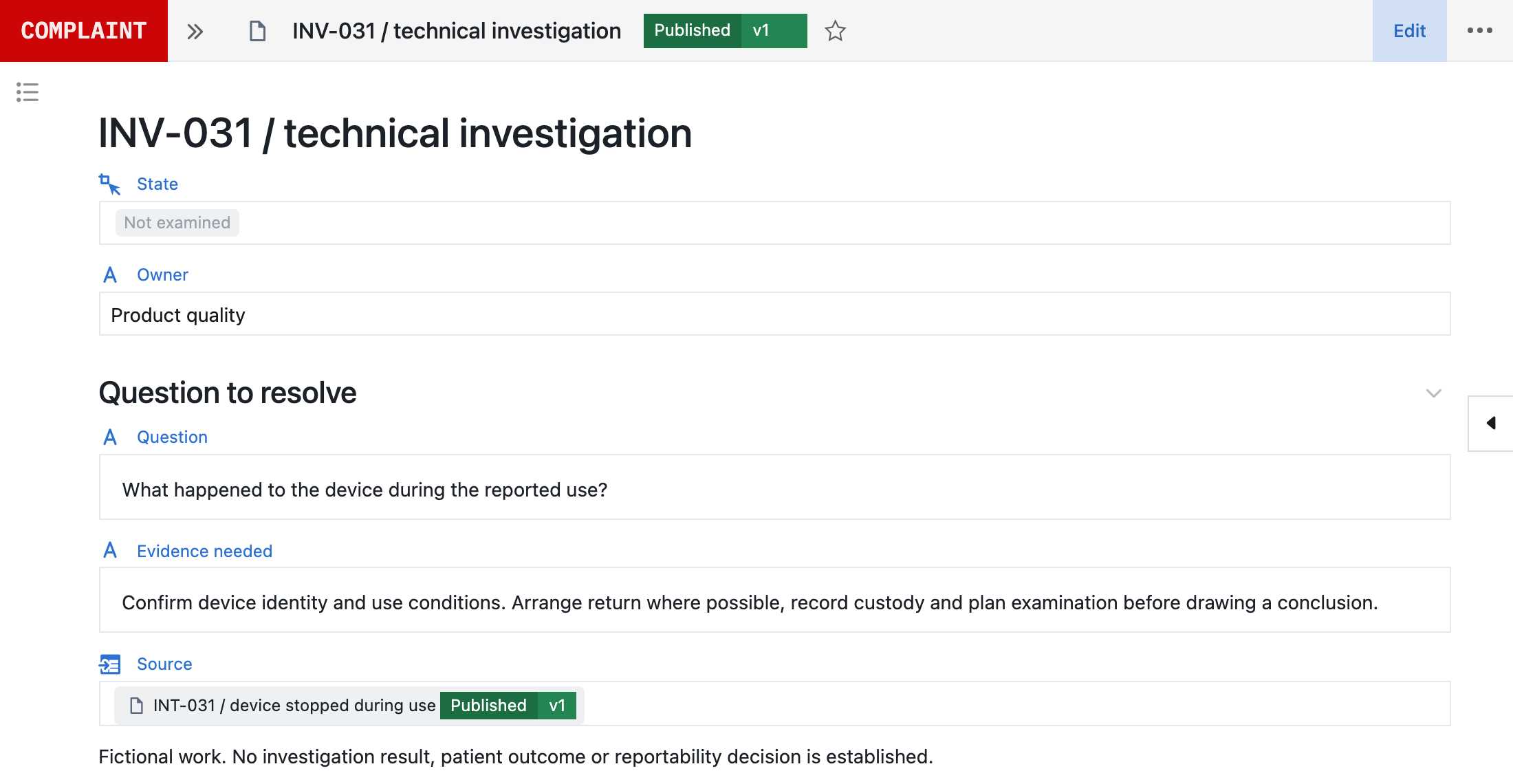Viewport: 1513px width, 784px height.
Task: Click the question text about reported use
Action: coord(364,490)
